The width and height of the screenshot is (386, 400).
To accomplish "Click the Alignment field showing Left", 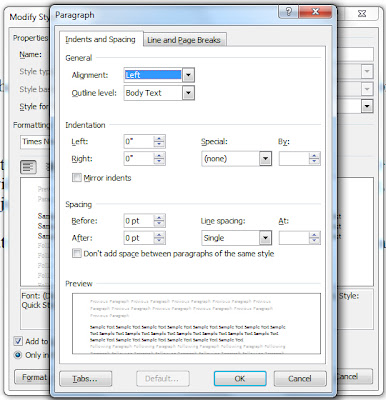I will (153, 75).
